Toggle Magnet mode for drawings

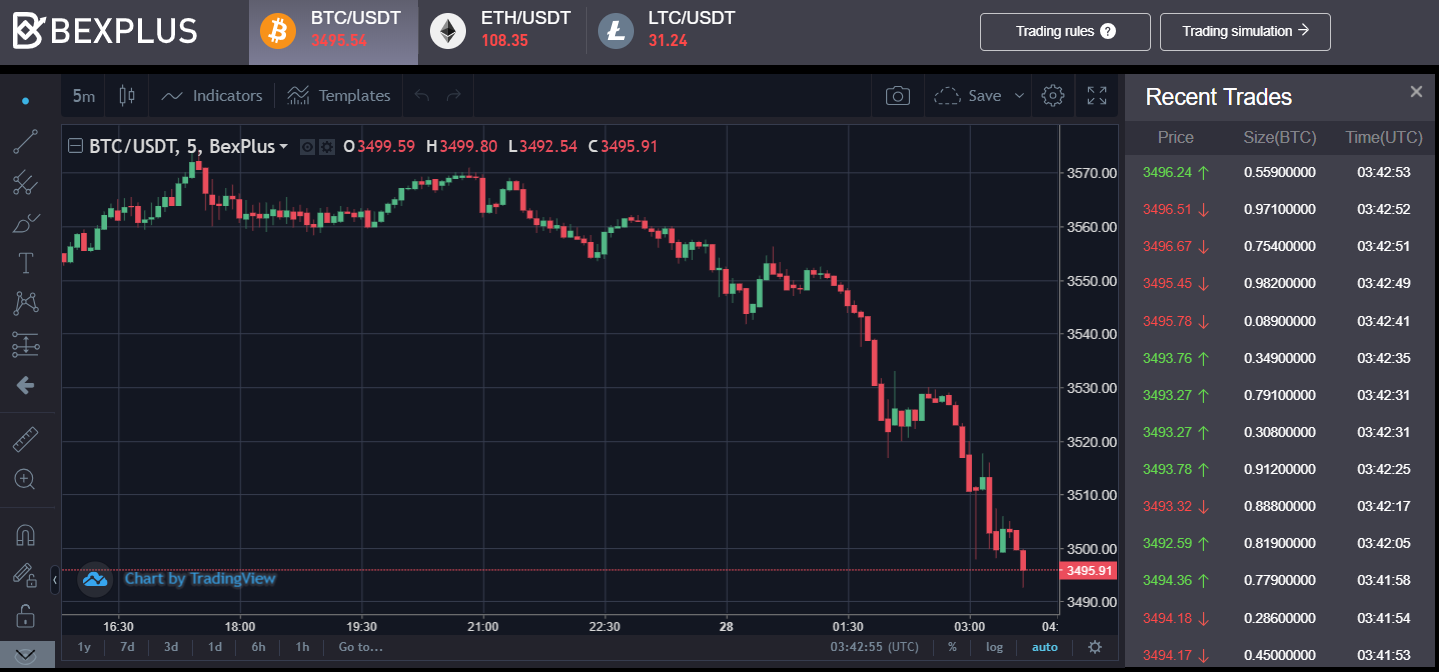pos(26,533)
